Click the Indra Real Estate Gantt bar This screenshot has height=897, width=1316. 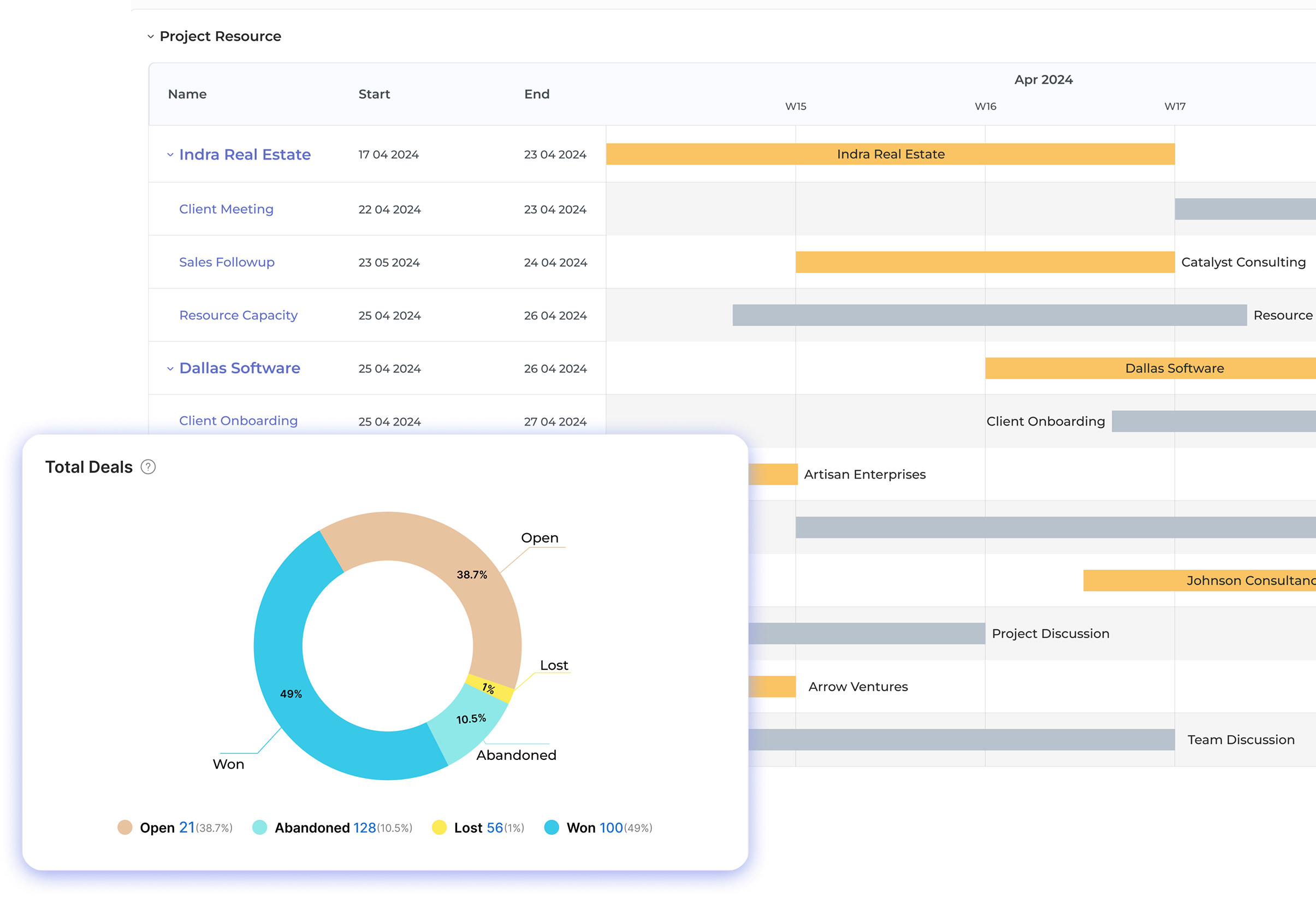889,154
